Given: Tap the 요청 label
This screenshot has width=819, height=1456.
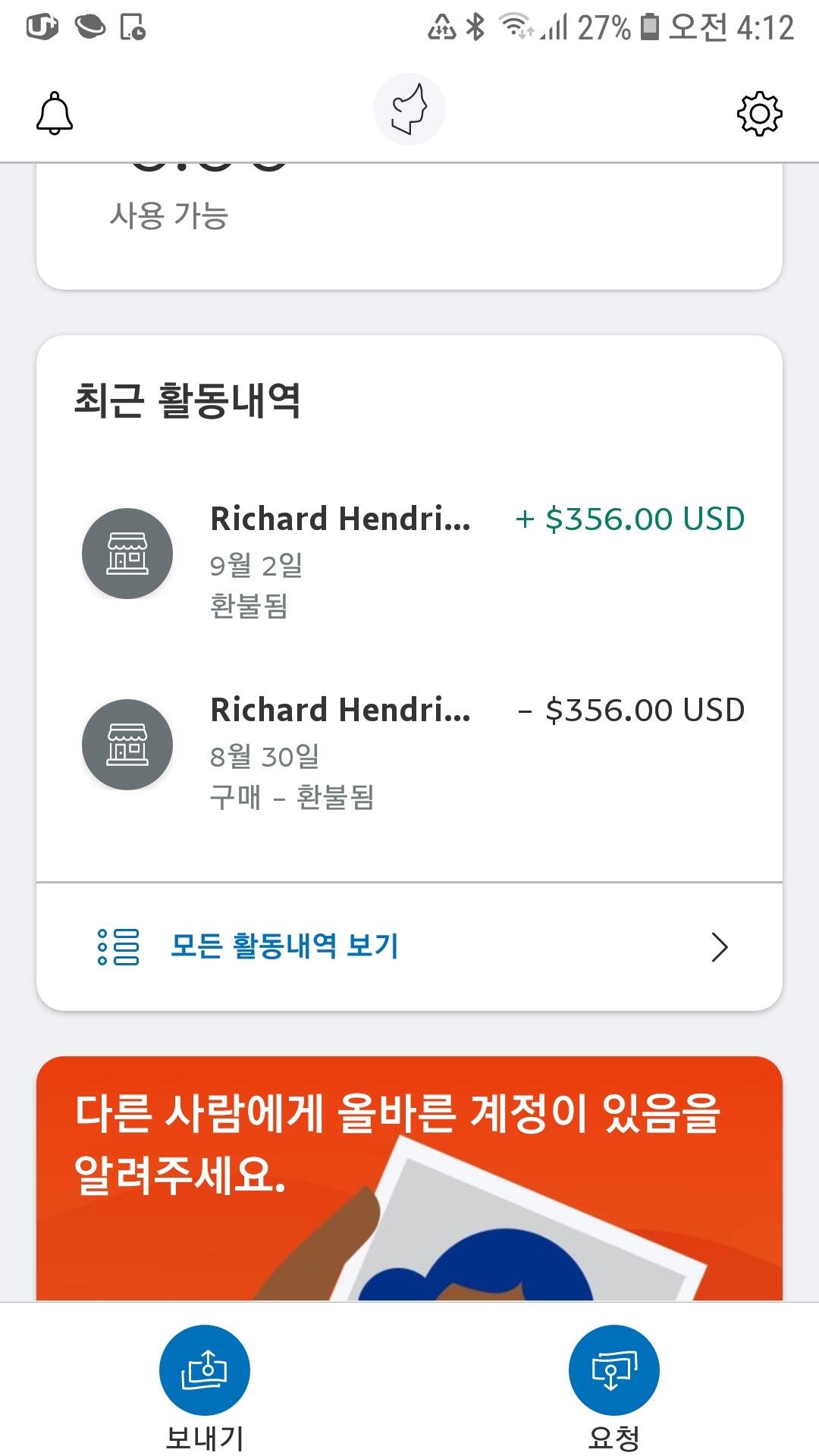Looking at the screenshot, I should pyautogui.click(x=613, y=1436).
